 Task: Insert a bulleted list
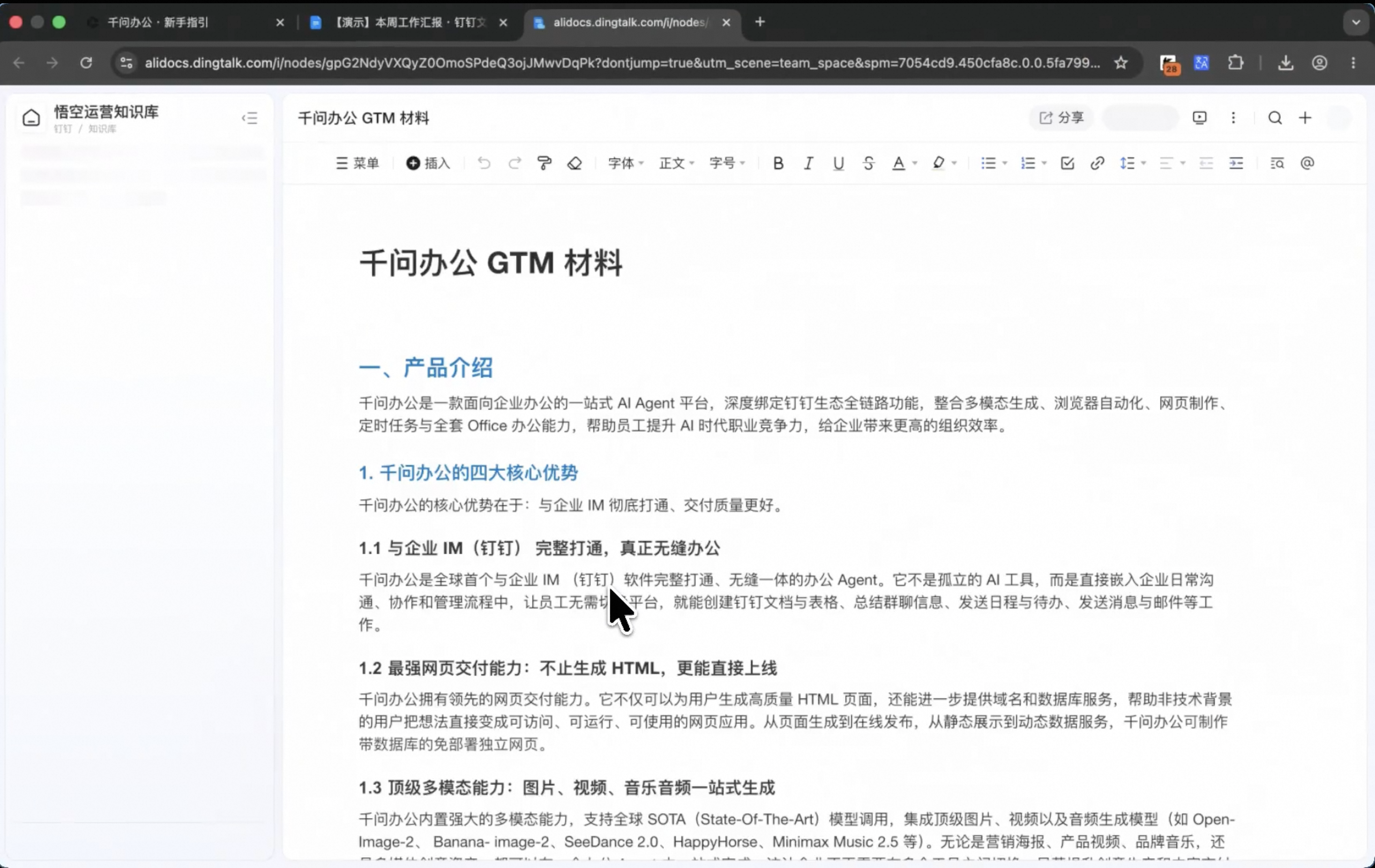point(988,163)
